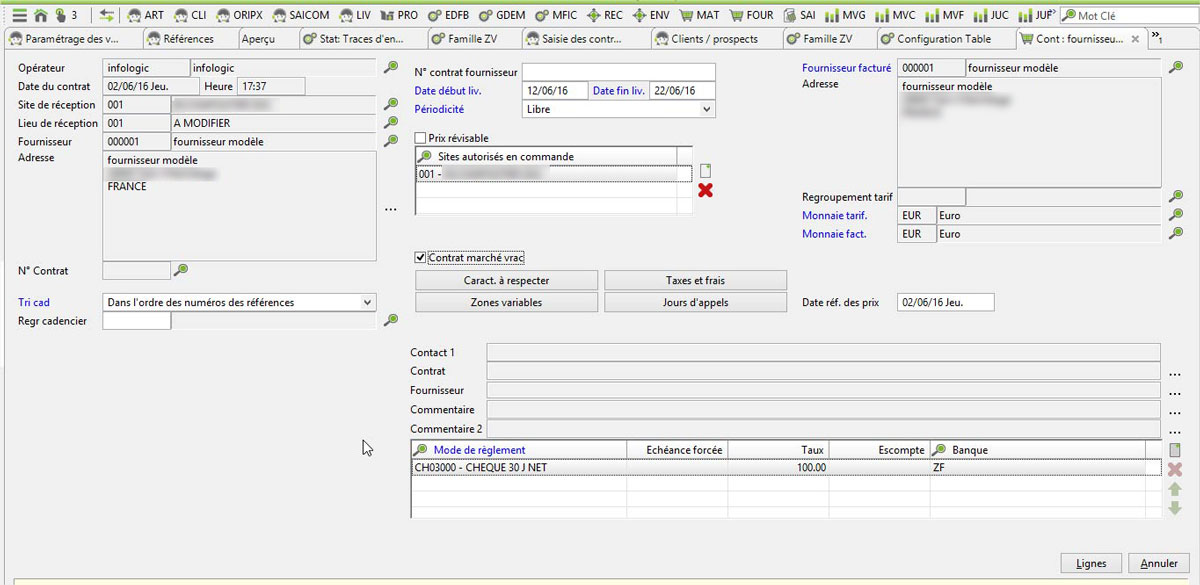The image size is (1200, 585).
Task: Open the hamburger main menu
Action: point(19,15)
